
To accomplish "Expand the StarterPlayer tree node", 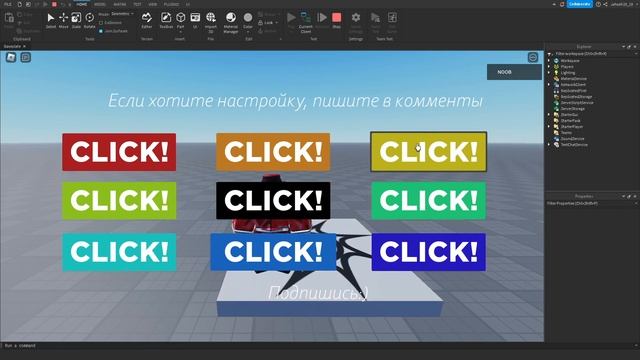I will click(x=549, y=127).
